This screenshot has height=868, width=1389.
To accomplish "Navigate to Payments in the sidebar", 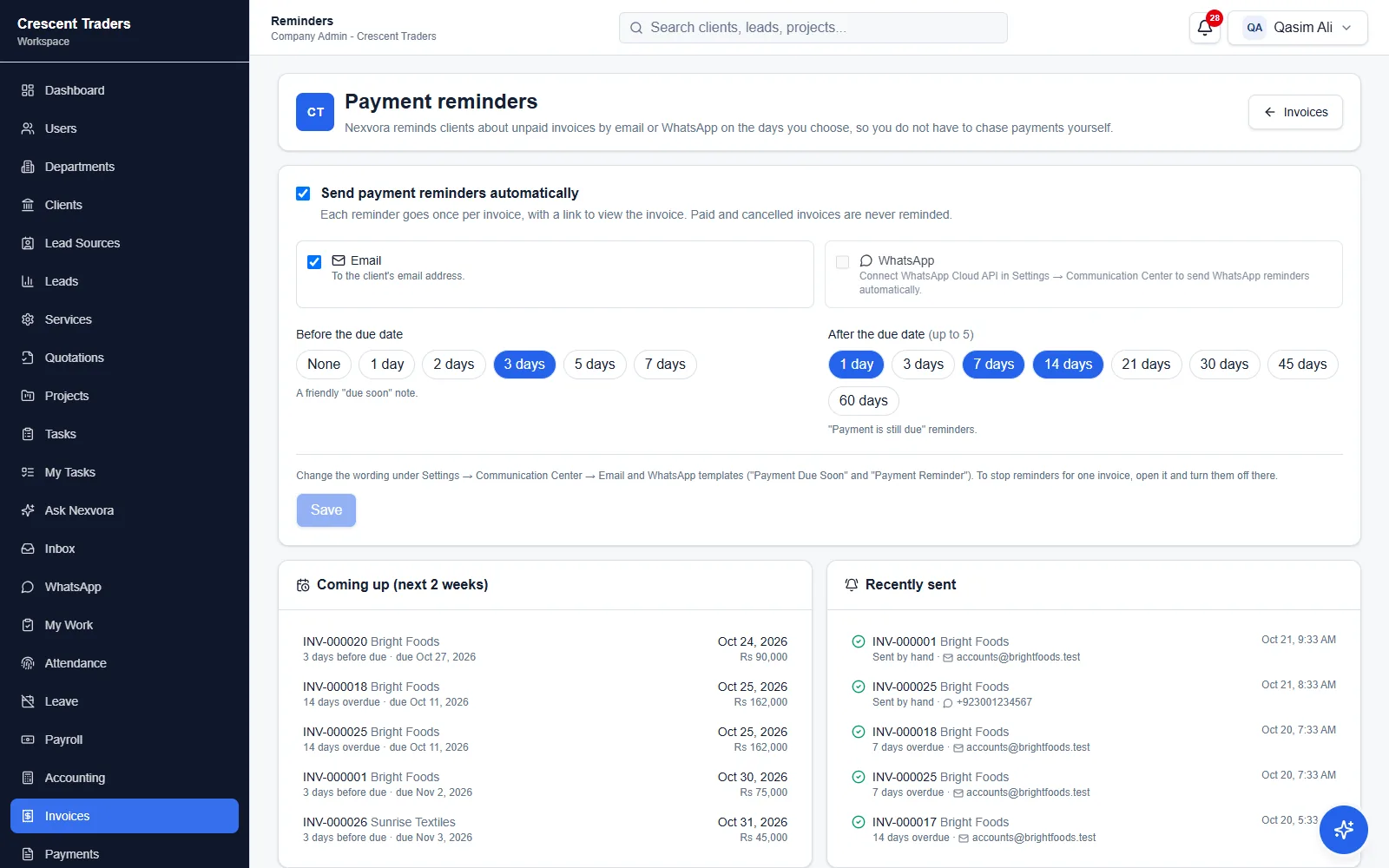I will point(124,854).
